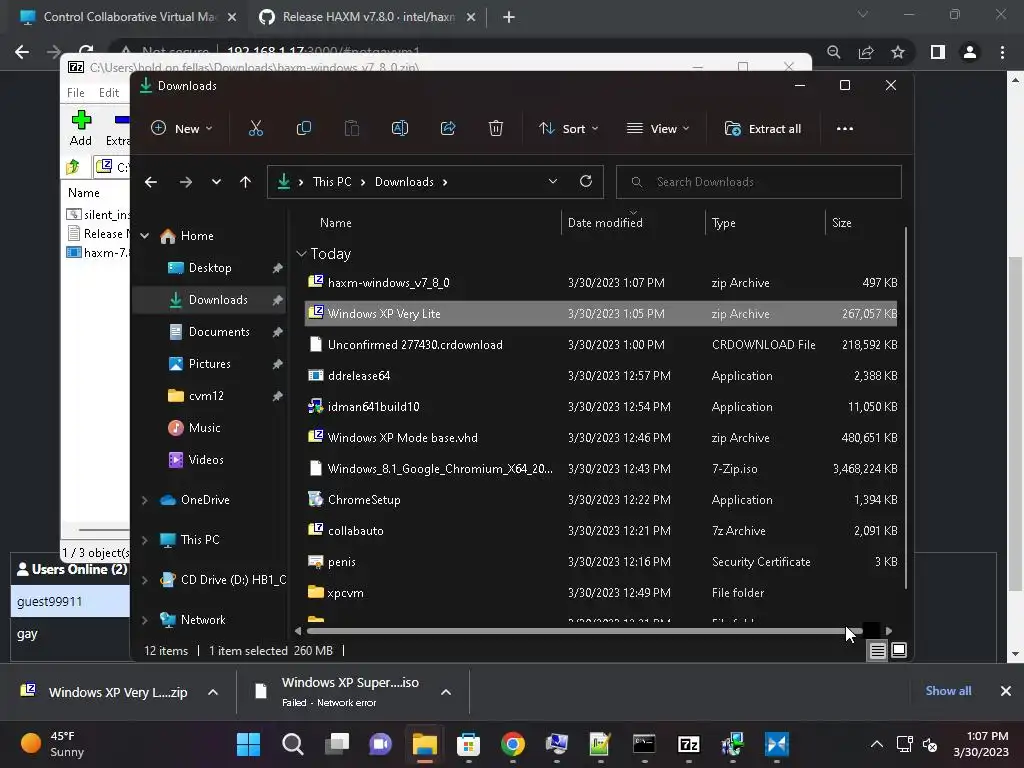Select the ddrelease64 application
The width and height of the screenshot is (1024, 768).
(x=601, y=376)
